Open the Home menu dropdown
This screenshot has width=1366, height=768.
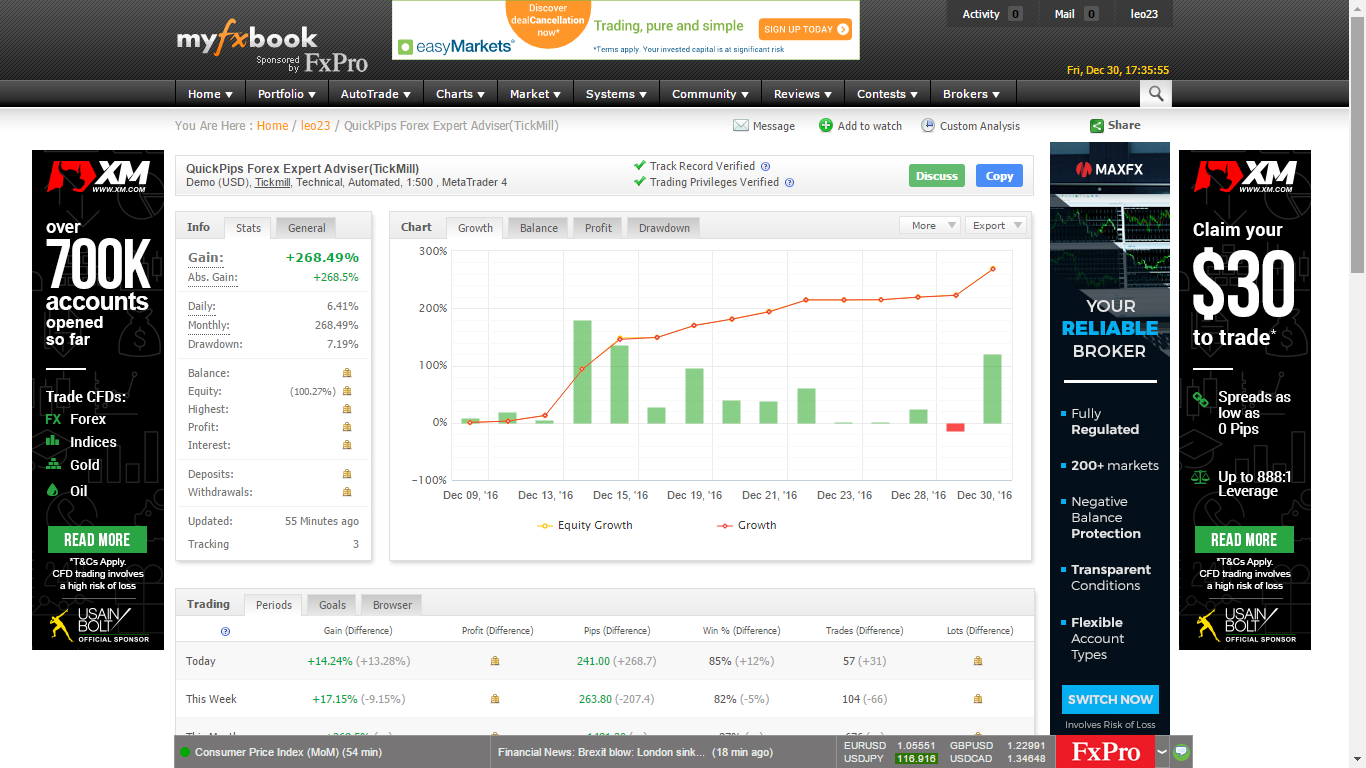(x=210, y=94)
